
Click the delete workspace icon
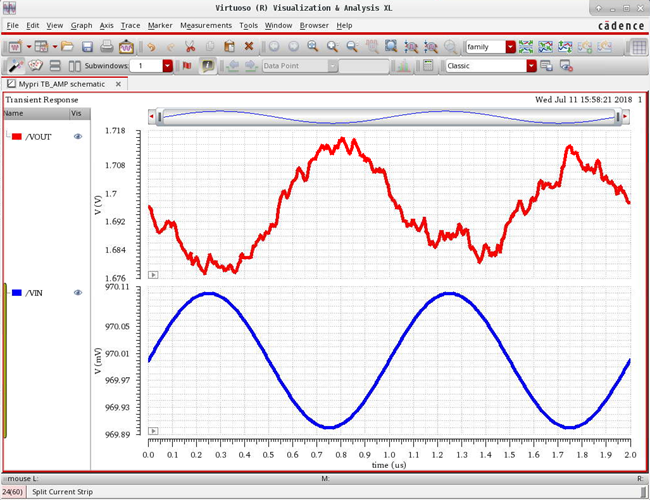566,66
